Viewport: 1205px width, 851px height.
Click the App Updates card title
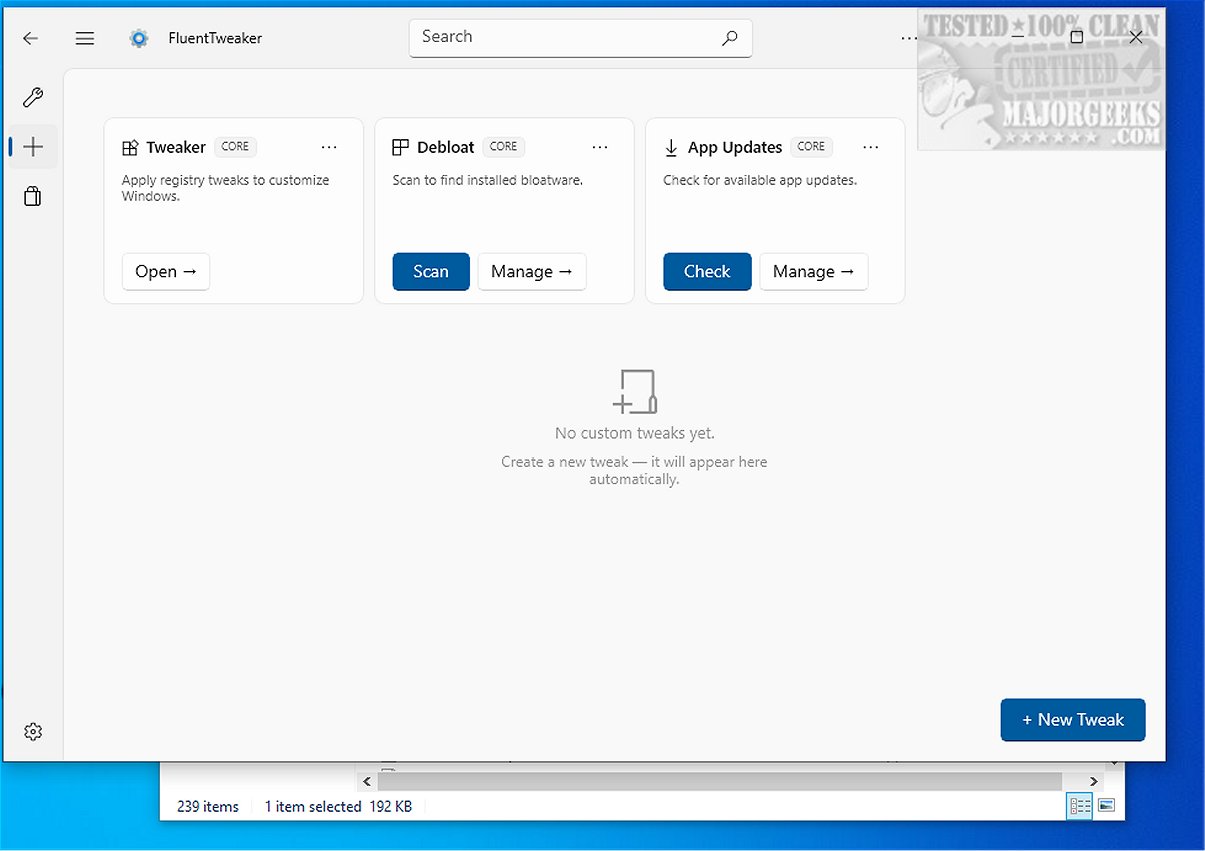click(735, 147)
